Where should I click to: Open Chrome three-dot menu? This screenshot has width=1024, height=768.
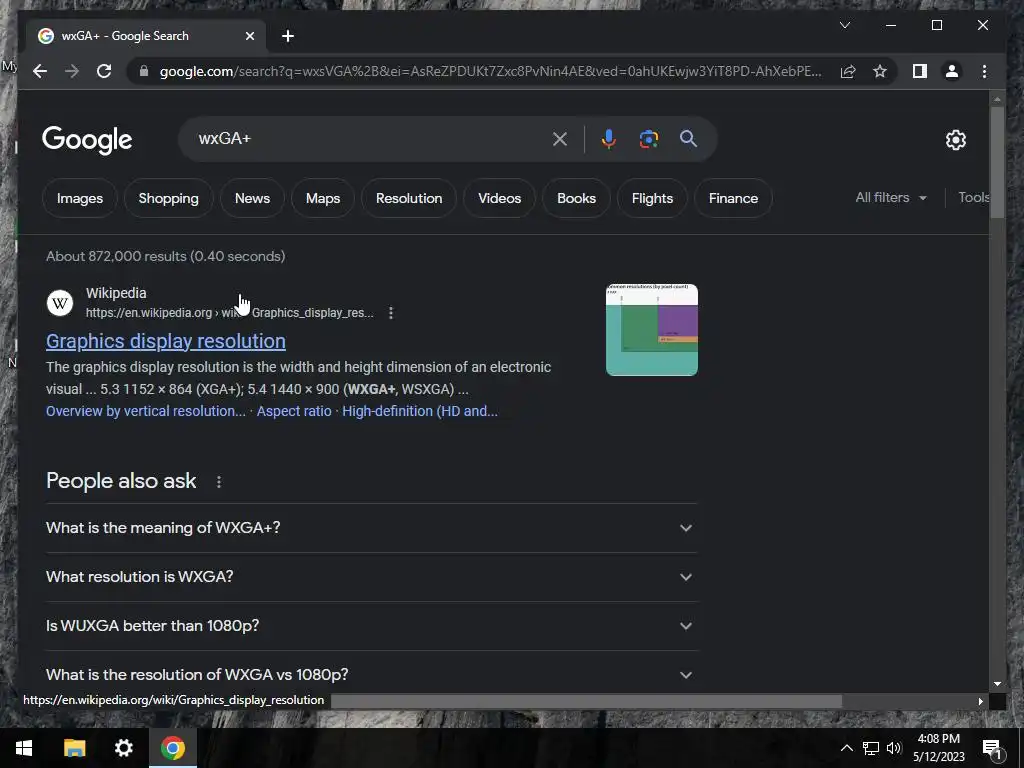[x=984, y=71]
